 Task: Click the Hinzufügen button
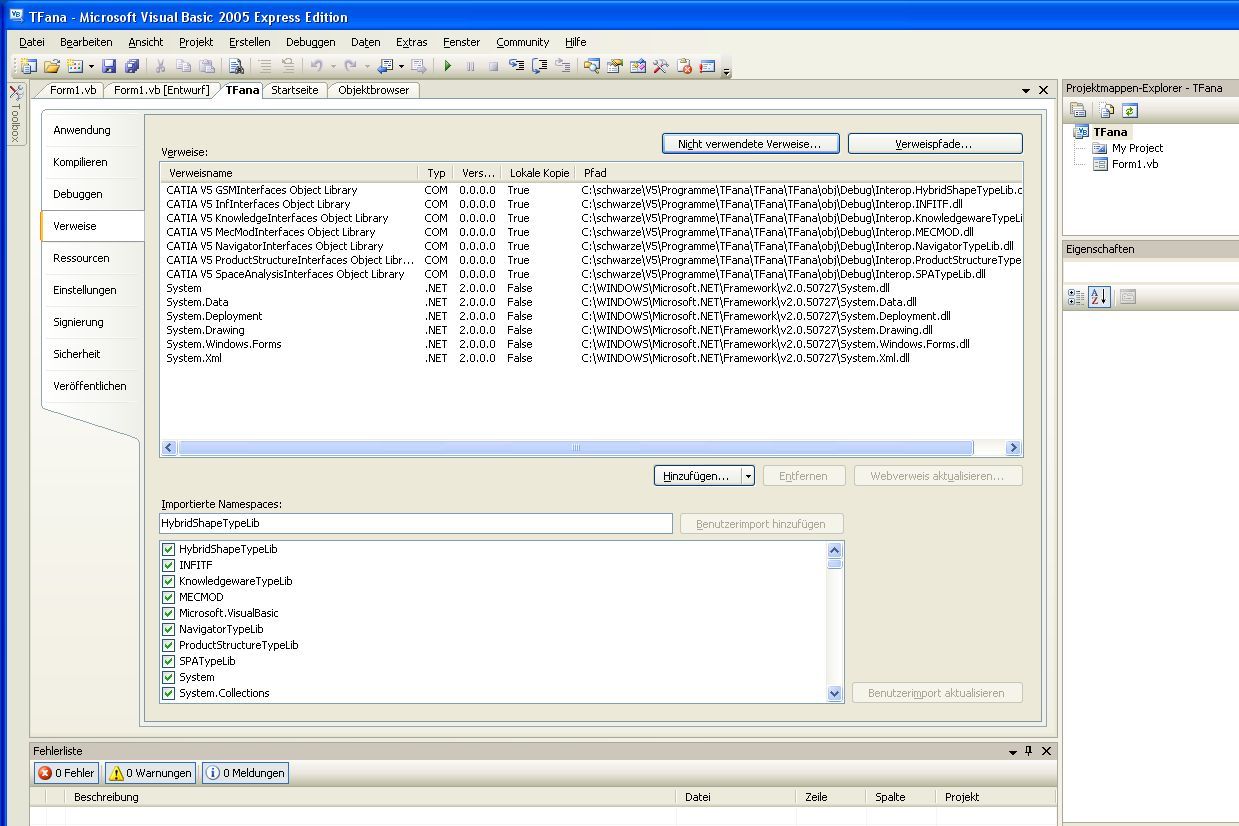pos(697,476)
